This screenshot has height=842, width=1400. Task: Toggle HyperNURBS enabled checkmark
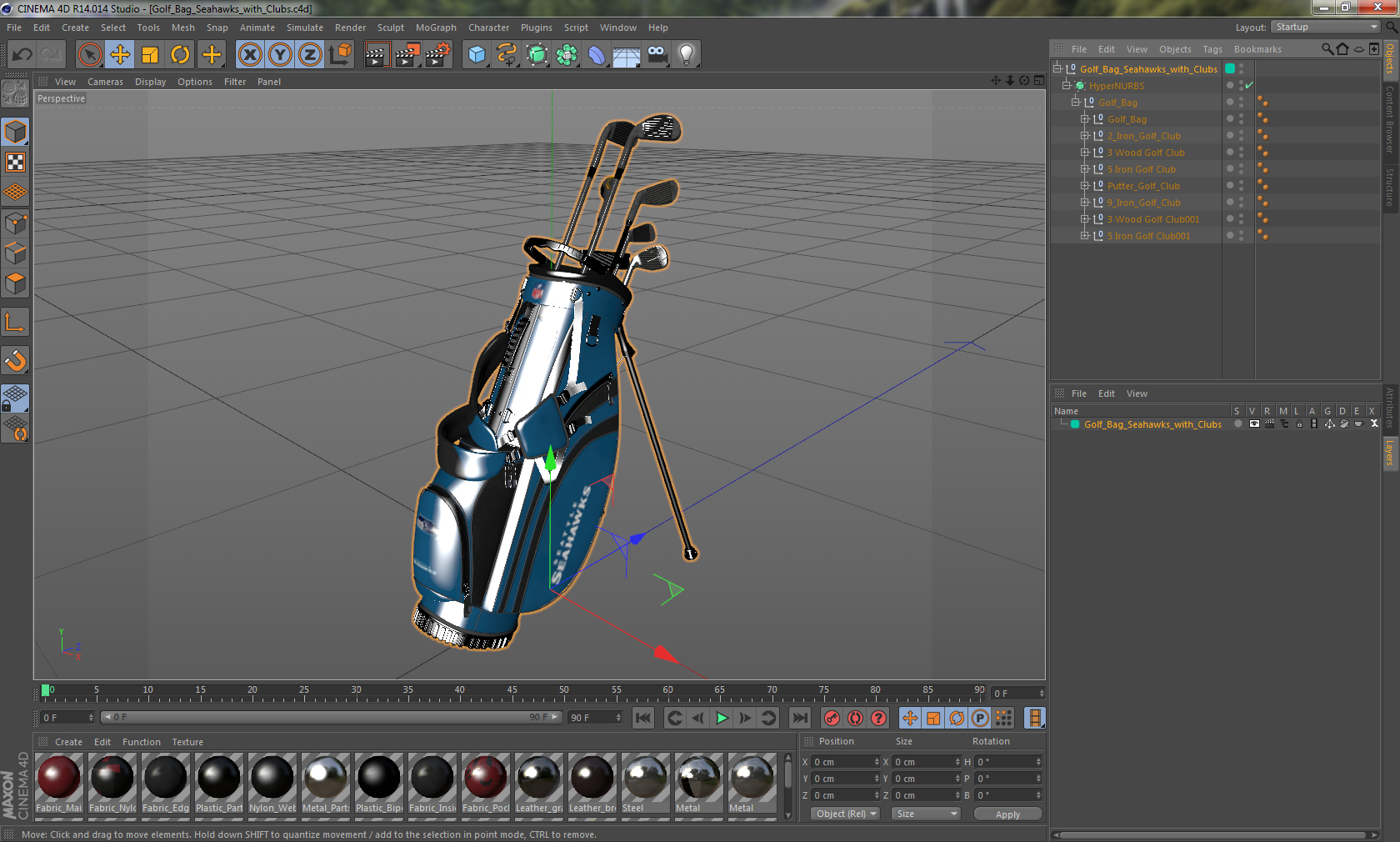tap(1249, 85)
